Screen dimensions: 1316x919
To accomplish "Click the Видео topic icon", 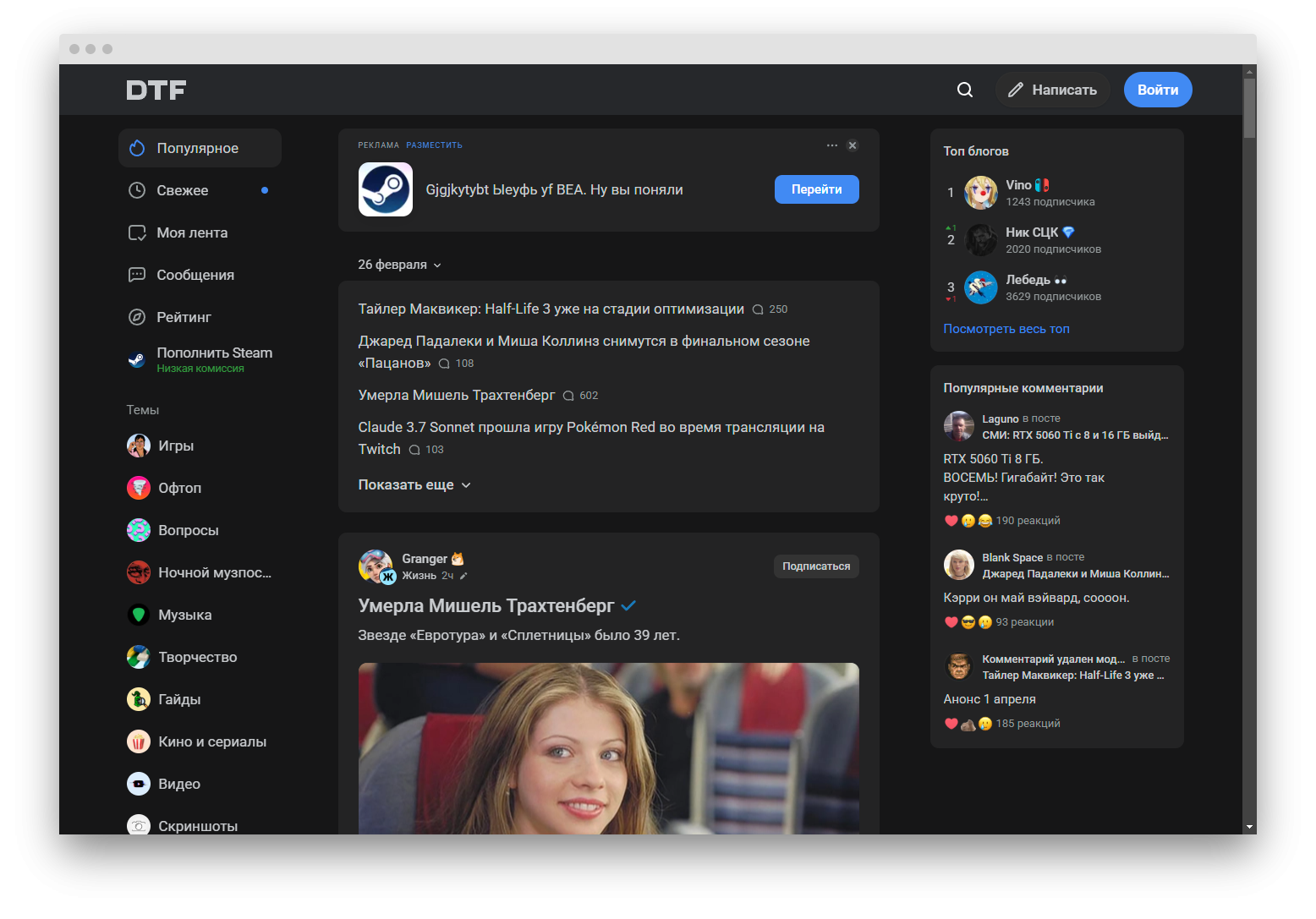I will click(139, 784).
